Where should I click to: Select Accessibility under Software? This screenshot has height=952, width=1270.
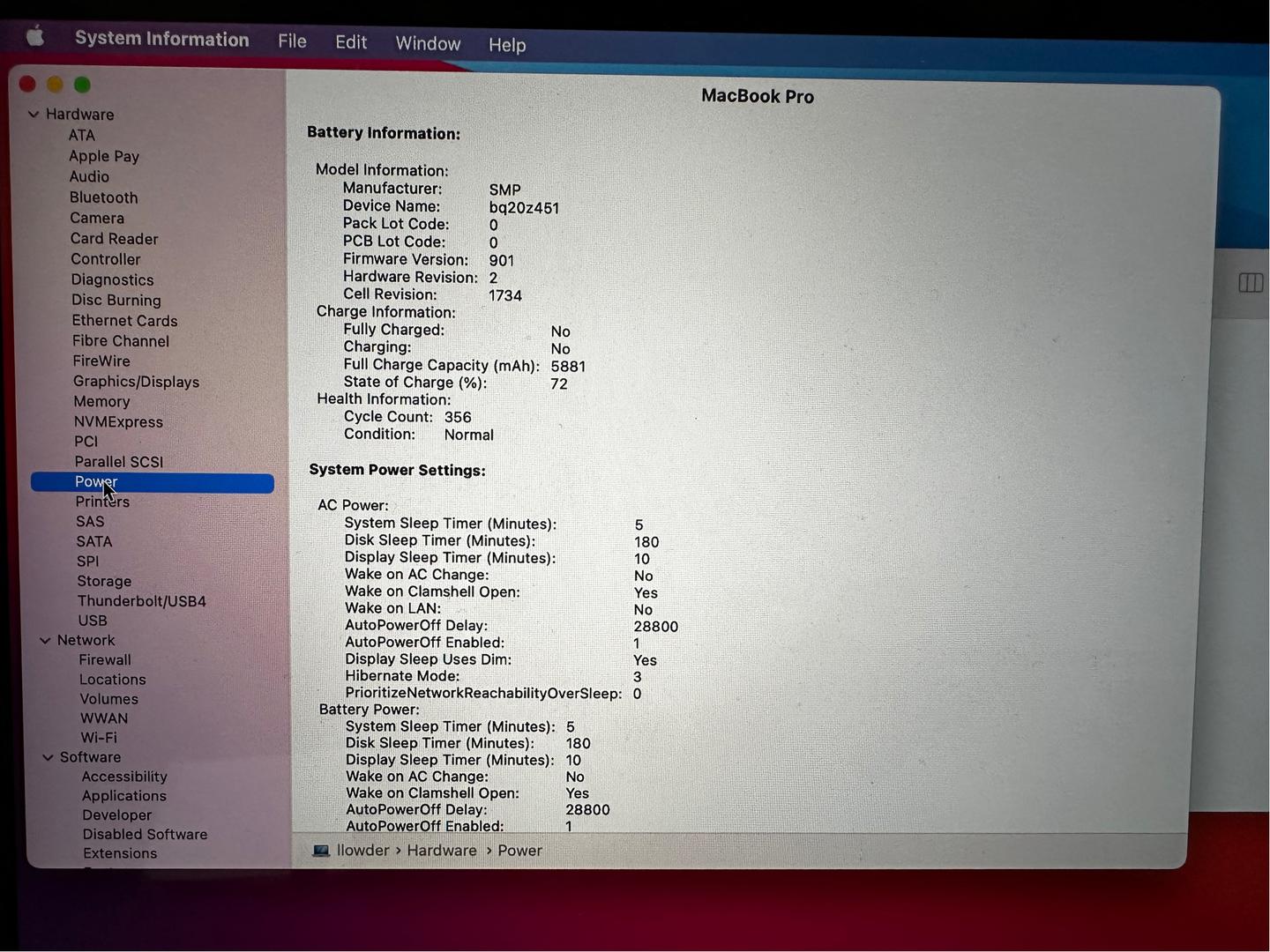tap(124, 777)
